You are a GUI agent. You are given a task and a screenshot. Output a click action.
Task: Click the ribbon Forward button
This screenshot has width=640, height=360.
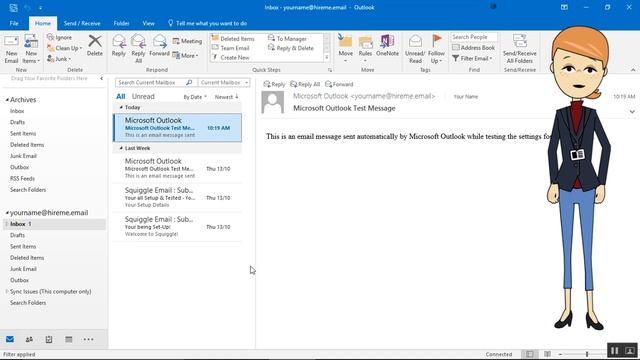click(159, 46)
